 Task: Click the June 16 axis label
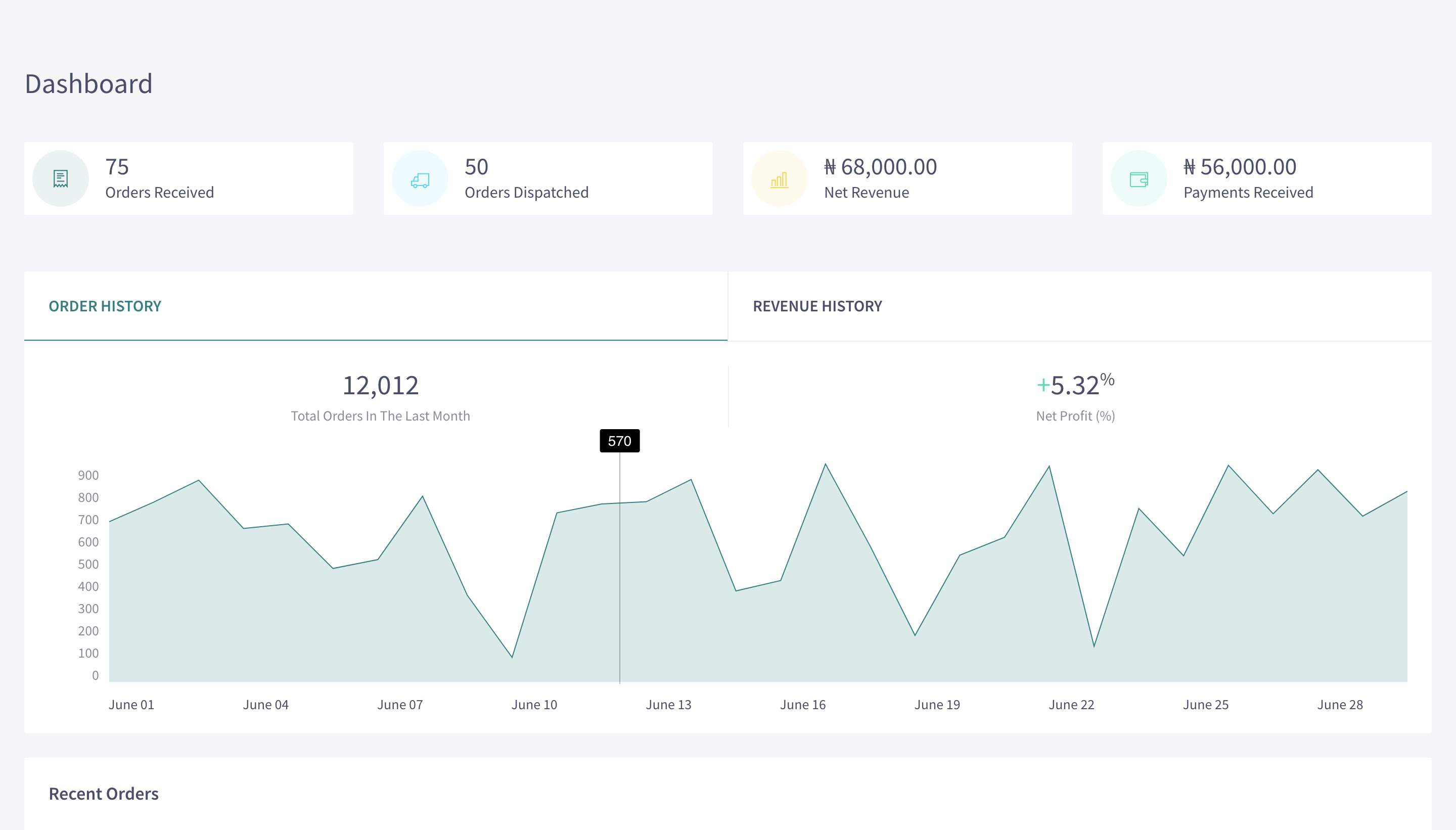tap(803, 705)
